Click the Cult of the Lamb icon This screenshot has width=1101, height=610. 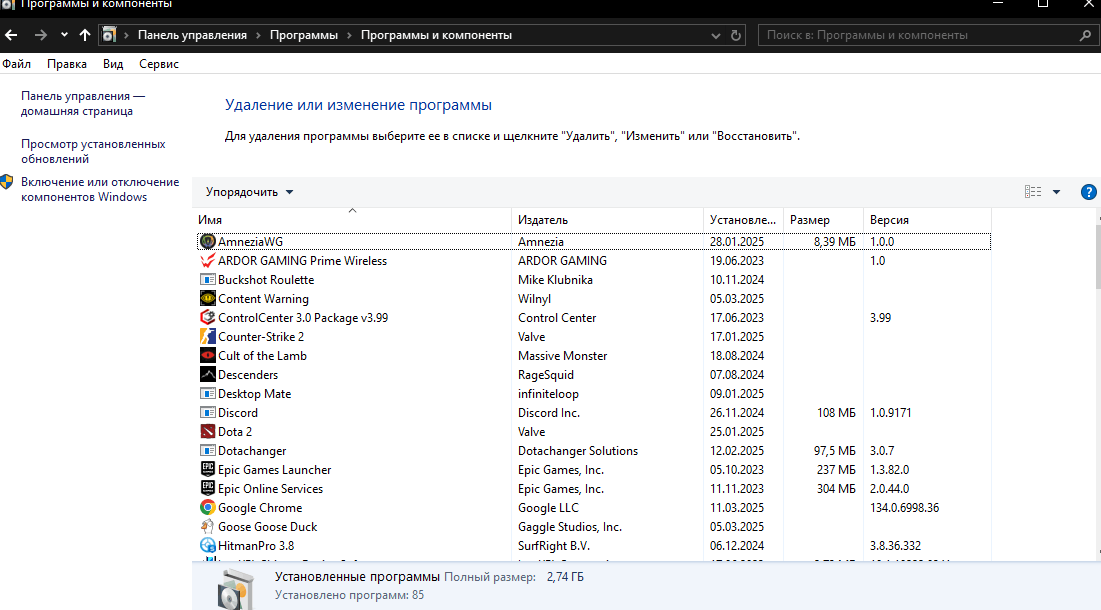pos(207,355)
